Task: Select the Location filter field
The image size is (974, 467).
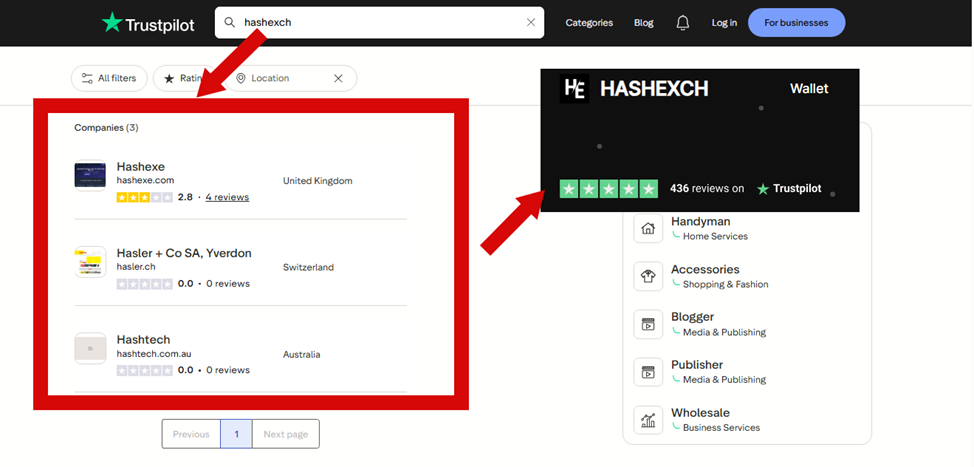Action: pos(291,78)
